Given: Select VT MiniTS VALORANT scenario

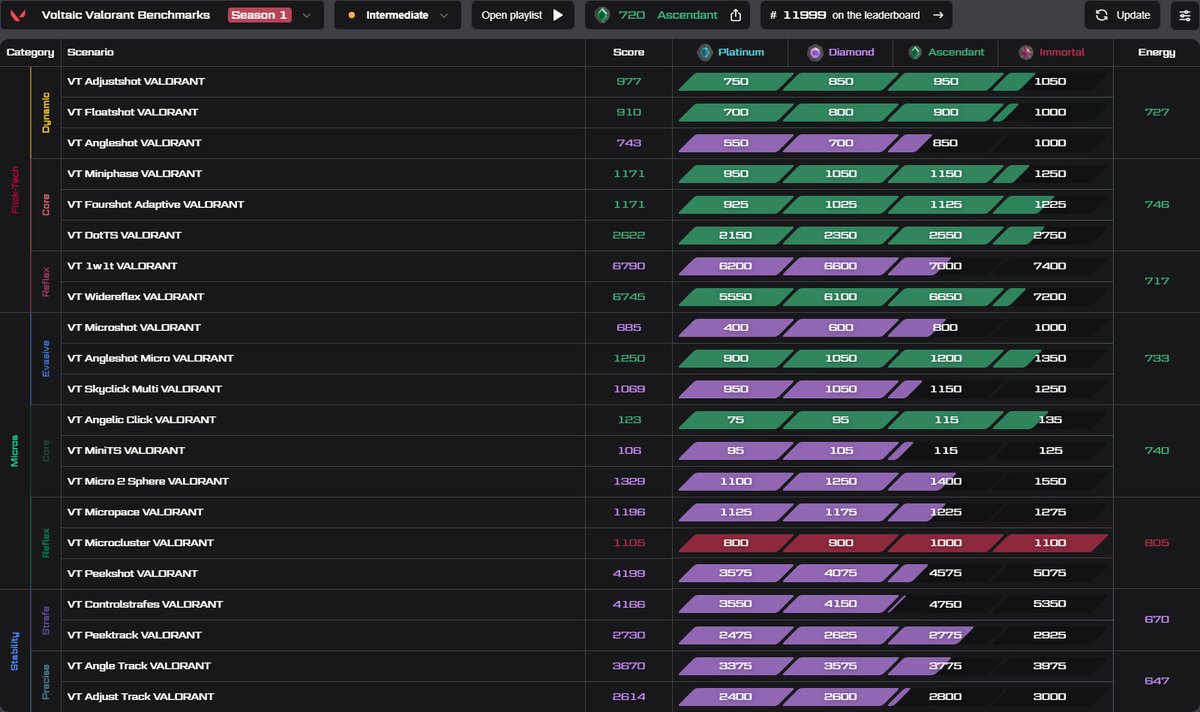Looking at the screenshot, I should coord(125,450).
